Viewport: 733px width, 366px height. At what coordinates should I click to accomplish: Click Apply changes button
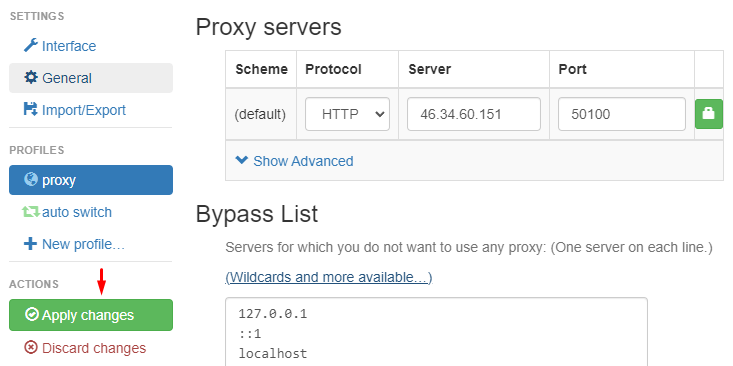91,315
